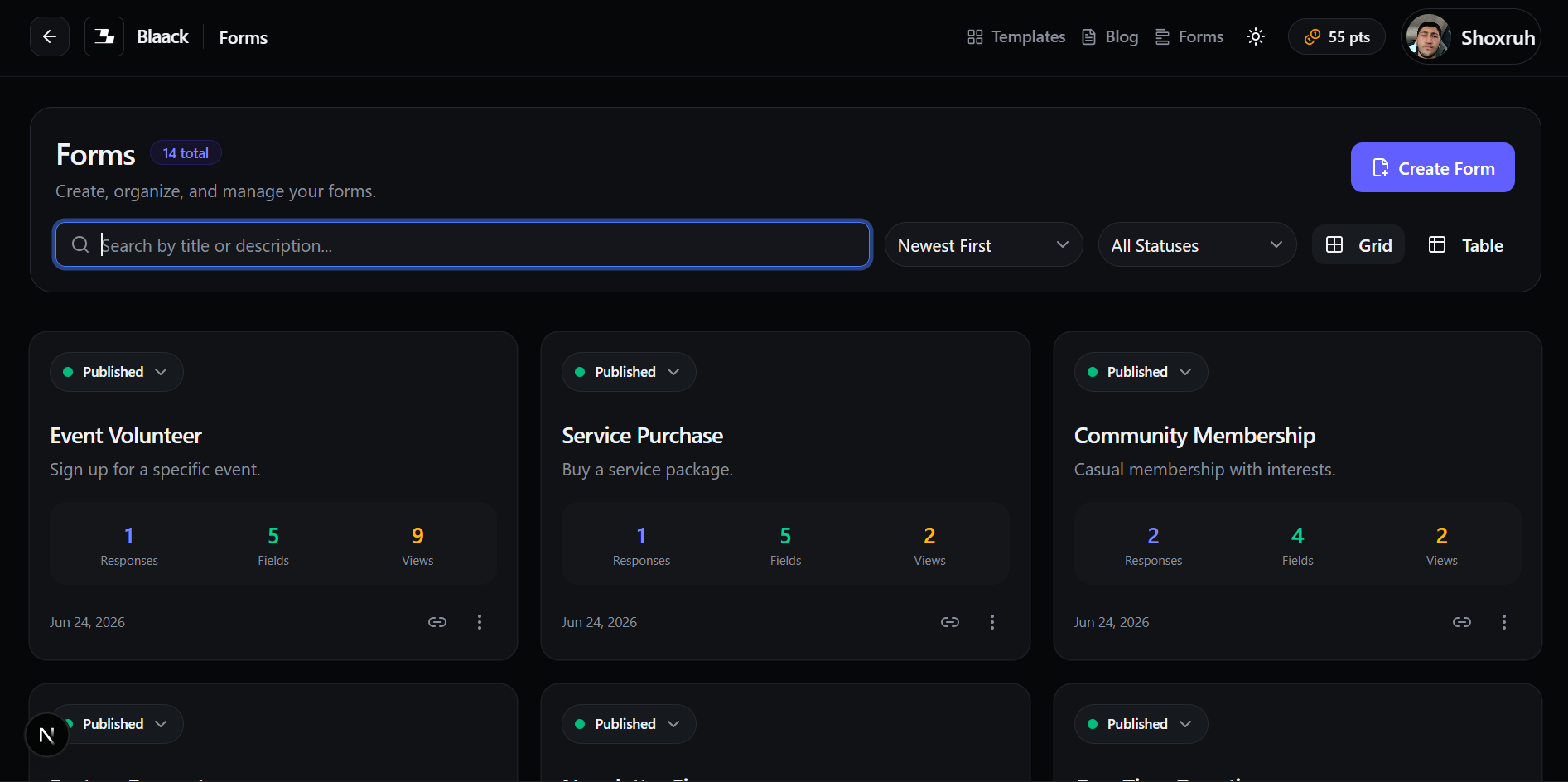This screenshot has height=782, width=1568.
Task: Open the Blaack logo home icon
Action: 104,36
